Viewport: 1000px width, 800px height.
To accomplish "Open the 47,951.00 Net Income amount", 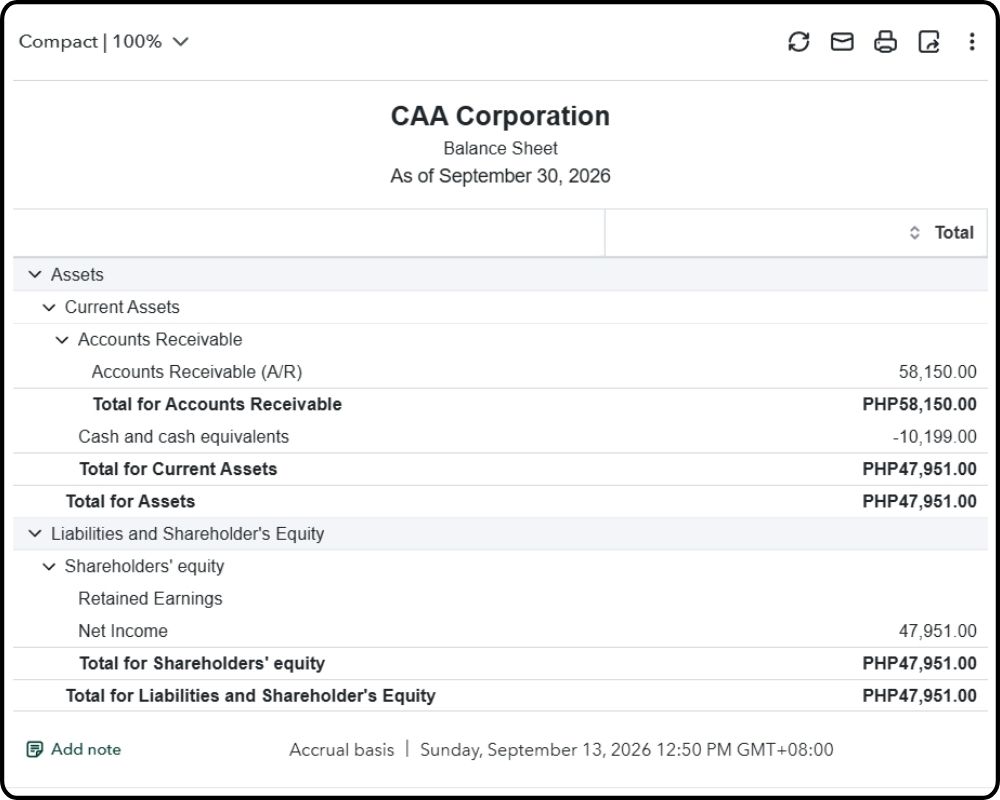I will (938, 631).
